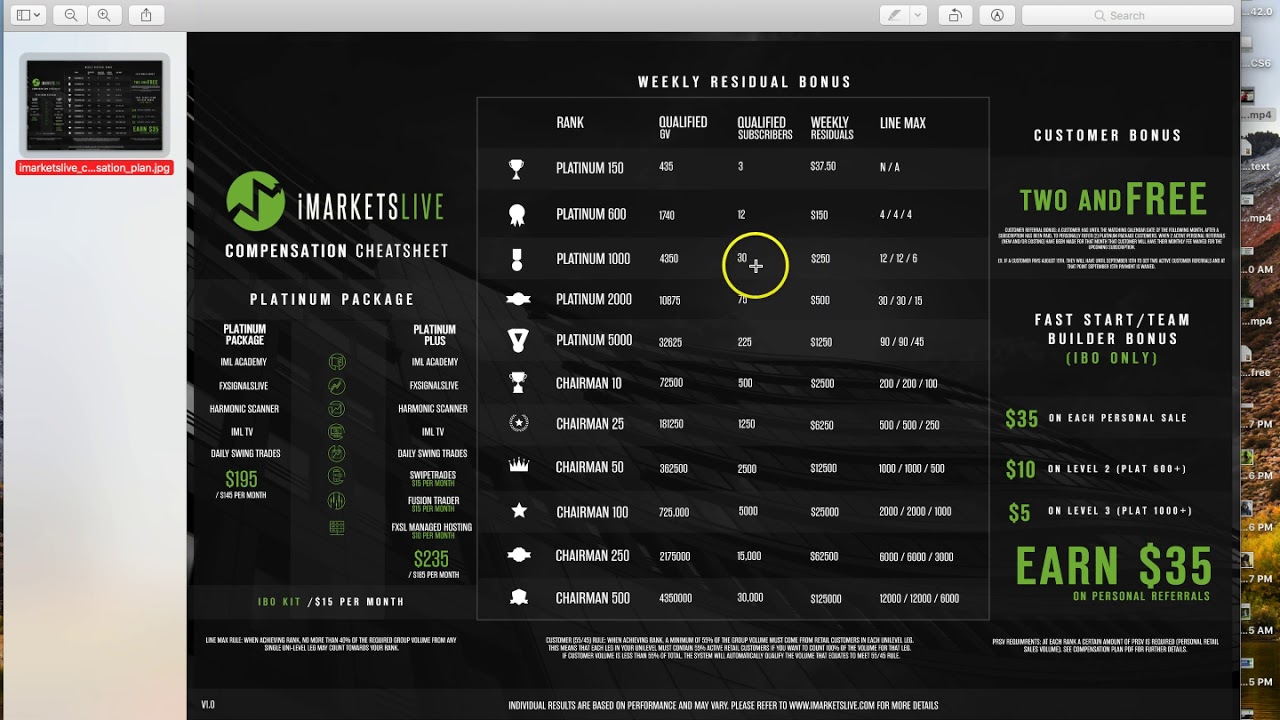Screen dimensions: 1280x720
Task: Click the $5 on level 3 line
Action: [1100, 512]
